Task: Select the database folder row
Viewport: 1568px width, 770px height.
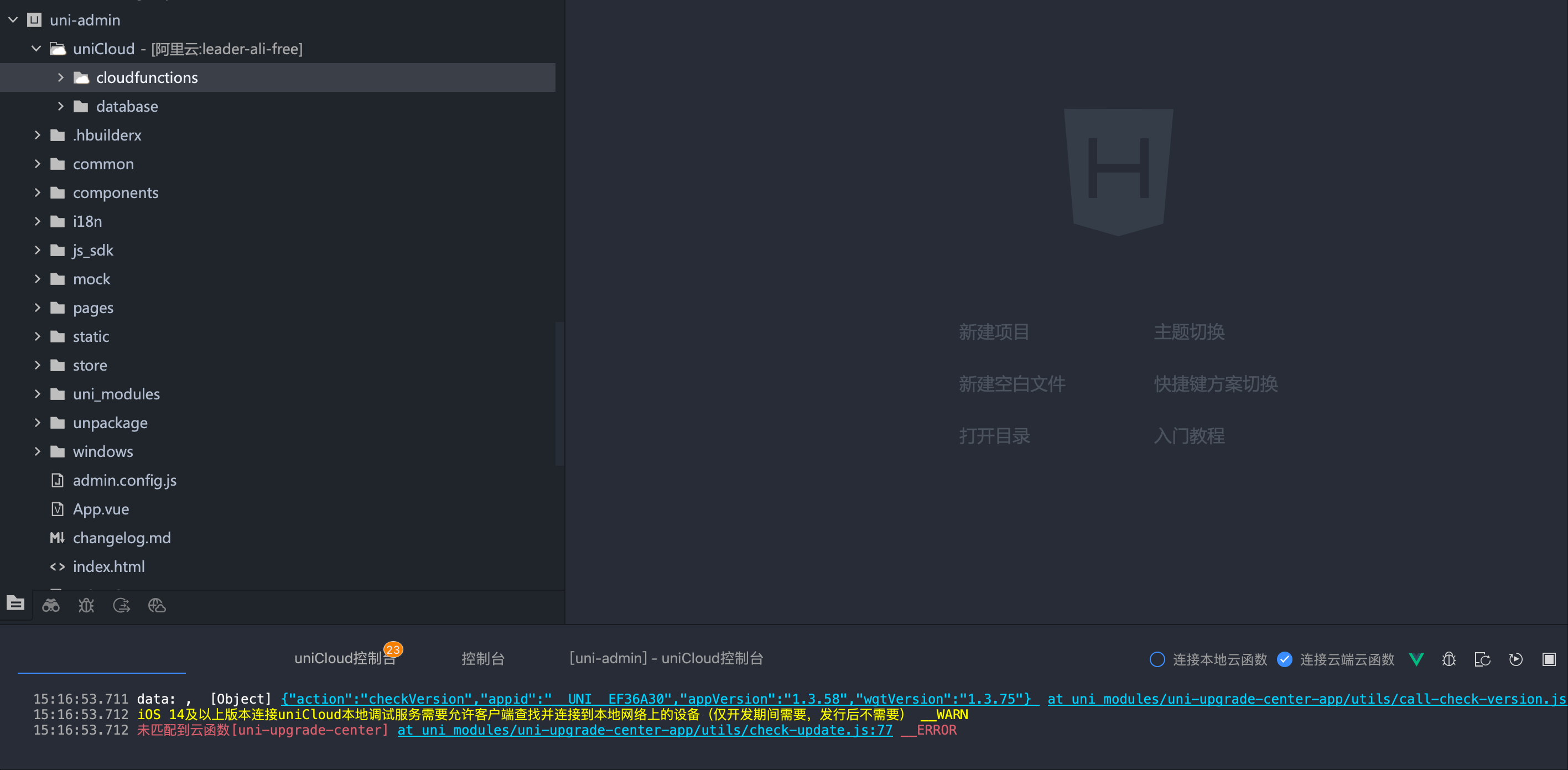Action: tap(278, 106)
